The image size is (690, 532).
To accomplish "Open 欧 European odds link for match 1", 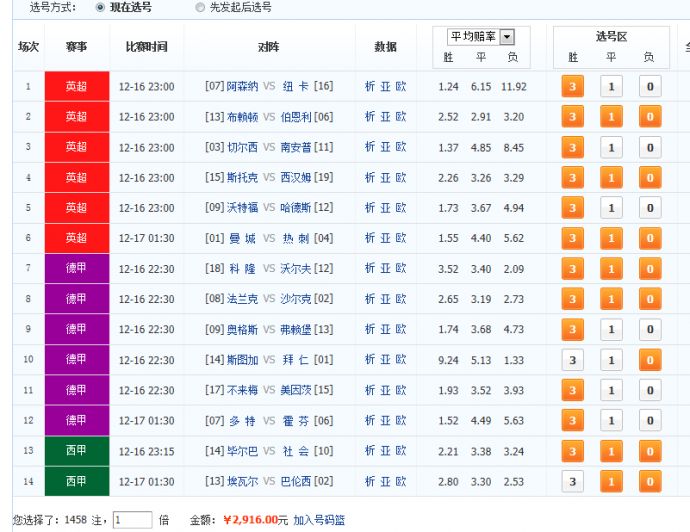I will click(400, 86).
